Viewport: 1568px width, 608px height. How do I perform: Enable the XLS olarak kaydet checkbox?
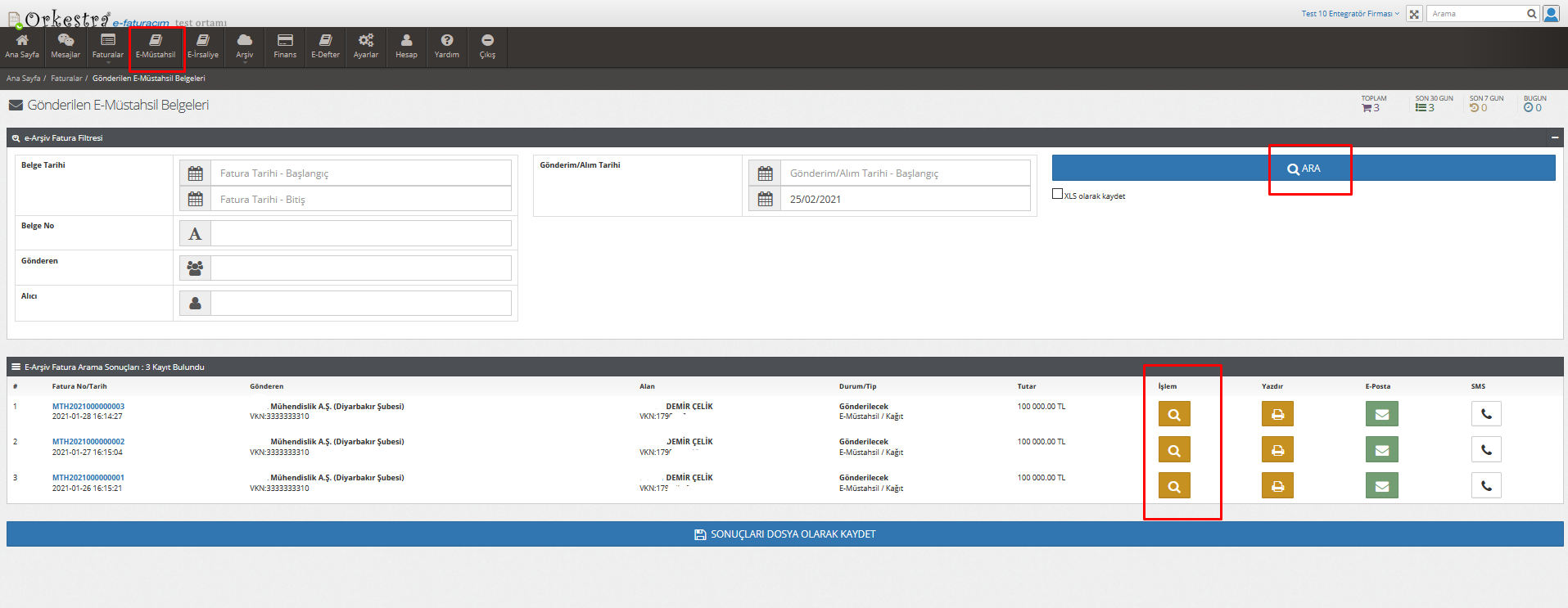pyautogui.click(x=1057, y=194)
